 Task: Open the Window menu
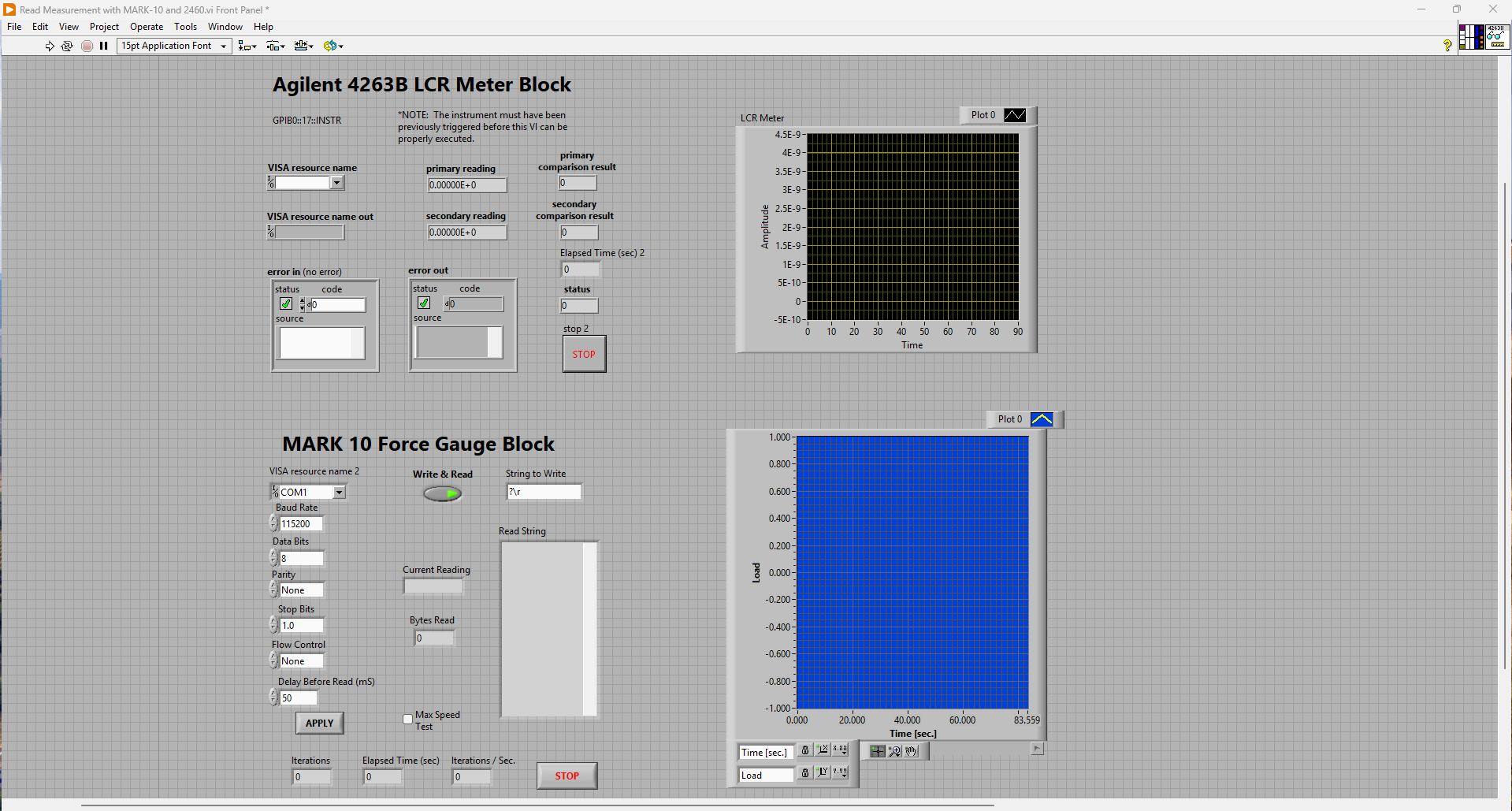[225, 27]
